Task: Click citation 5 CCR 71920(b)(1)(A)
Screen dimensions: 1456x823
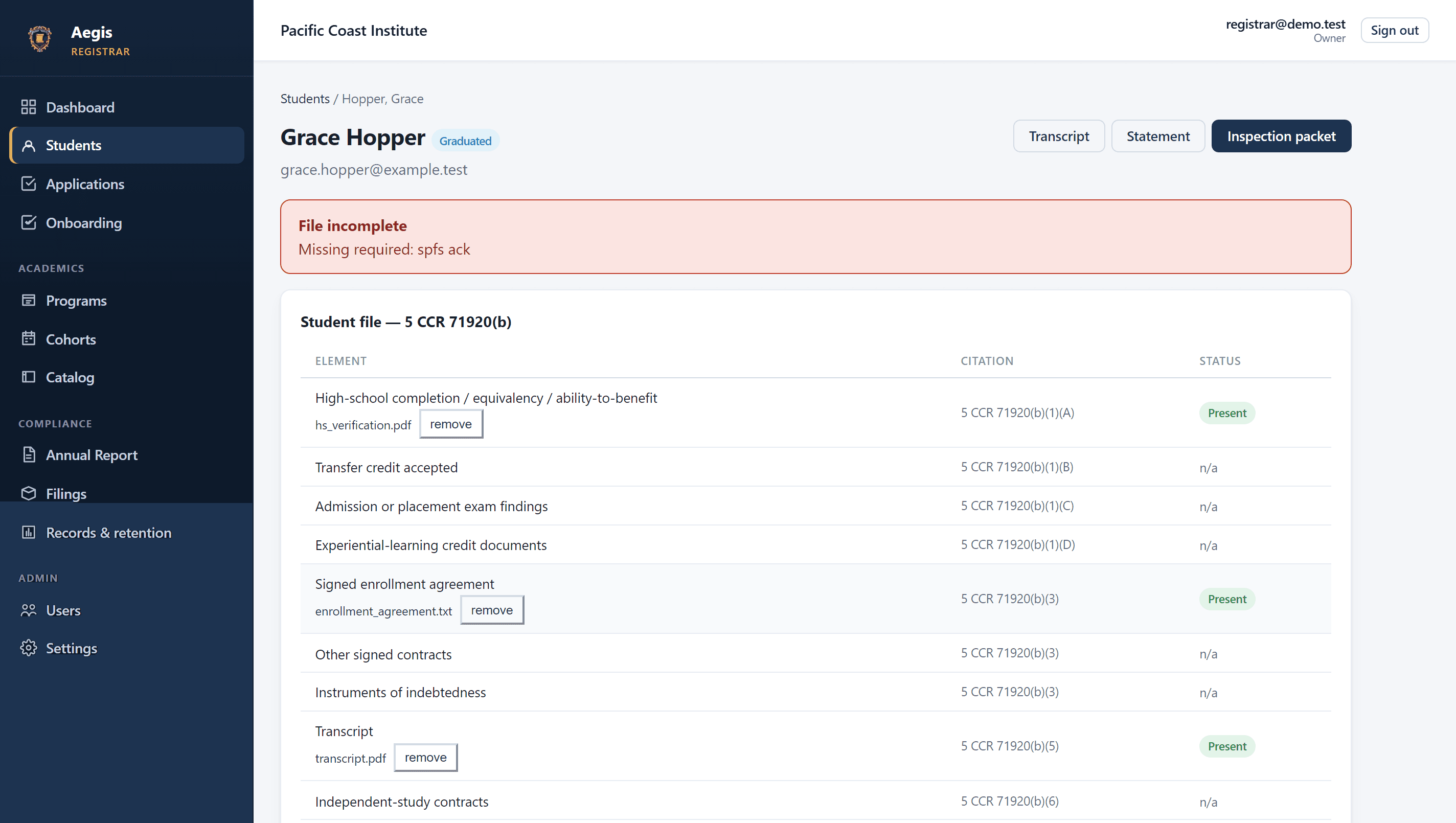Action: (1017, 413)
